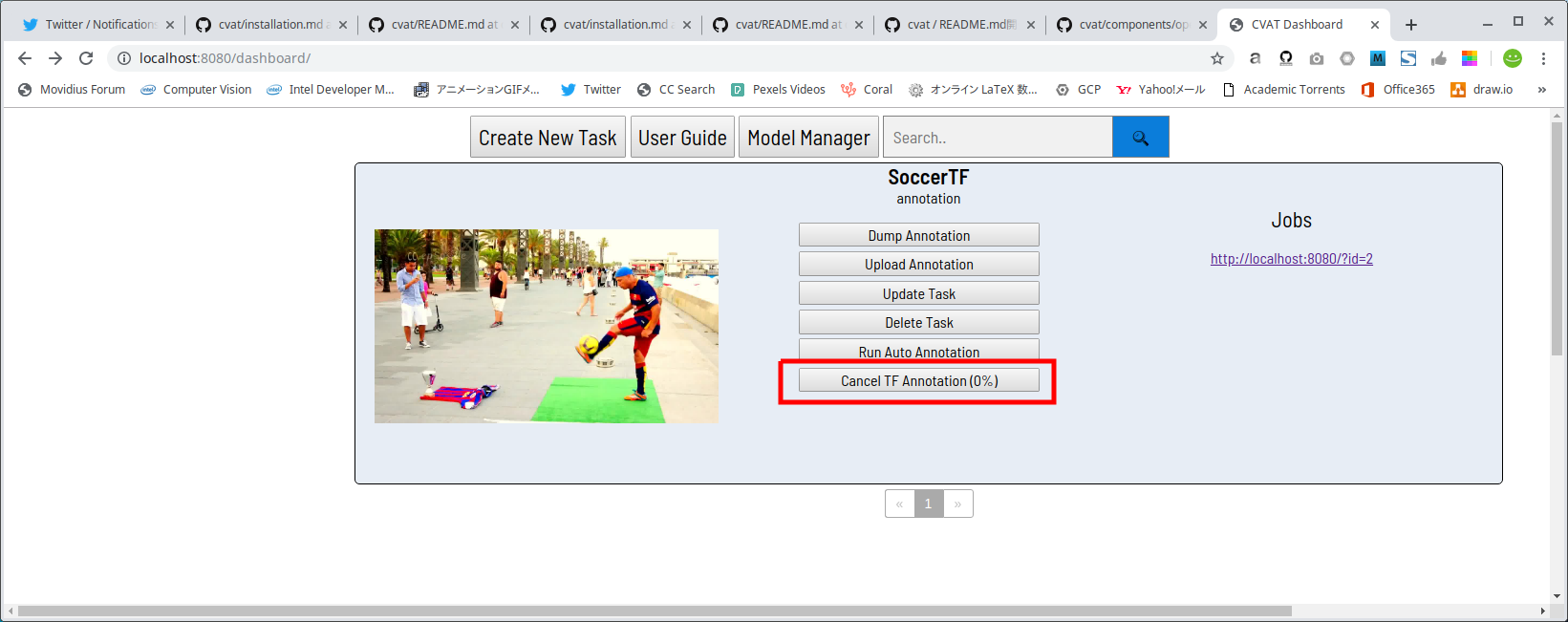Show more bookmarks with the chevron
The image size is (1568, 622).
(x=1541, y=90)
